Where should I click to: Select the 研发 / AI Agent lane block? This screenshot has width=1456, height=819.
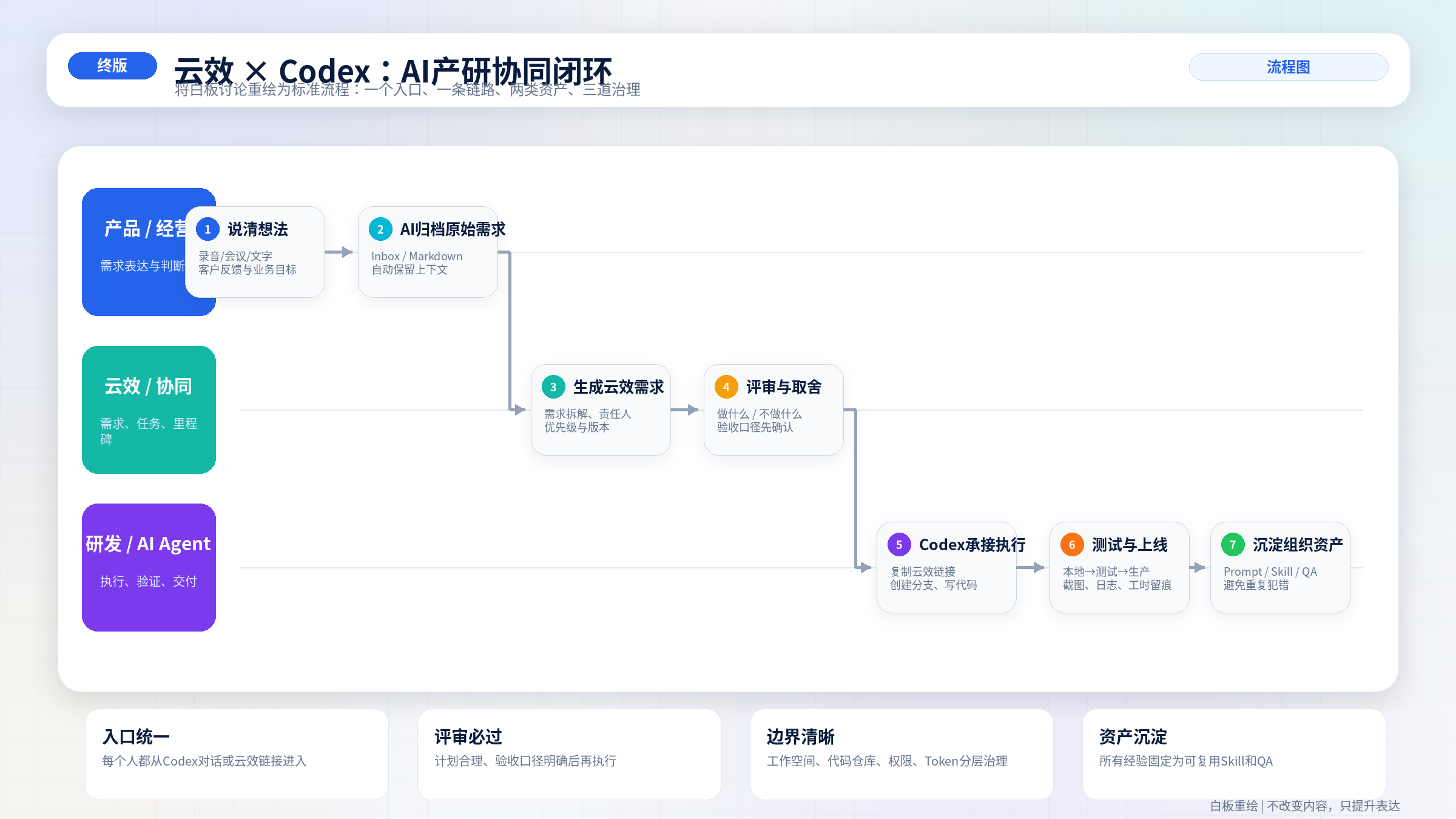pyautogui.click(x=149, y=567)
